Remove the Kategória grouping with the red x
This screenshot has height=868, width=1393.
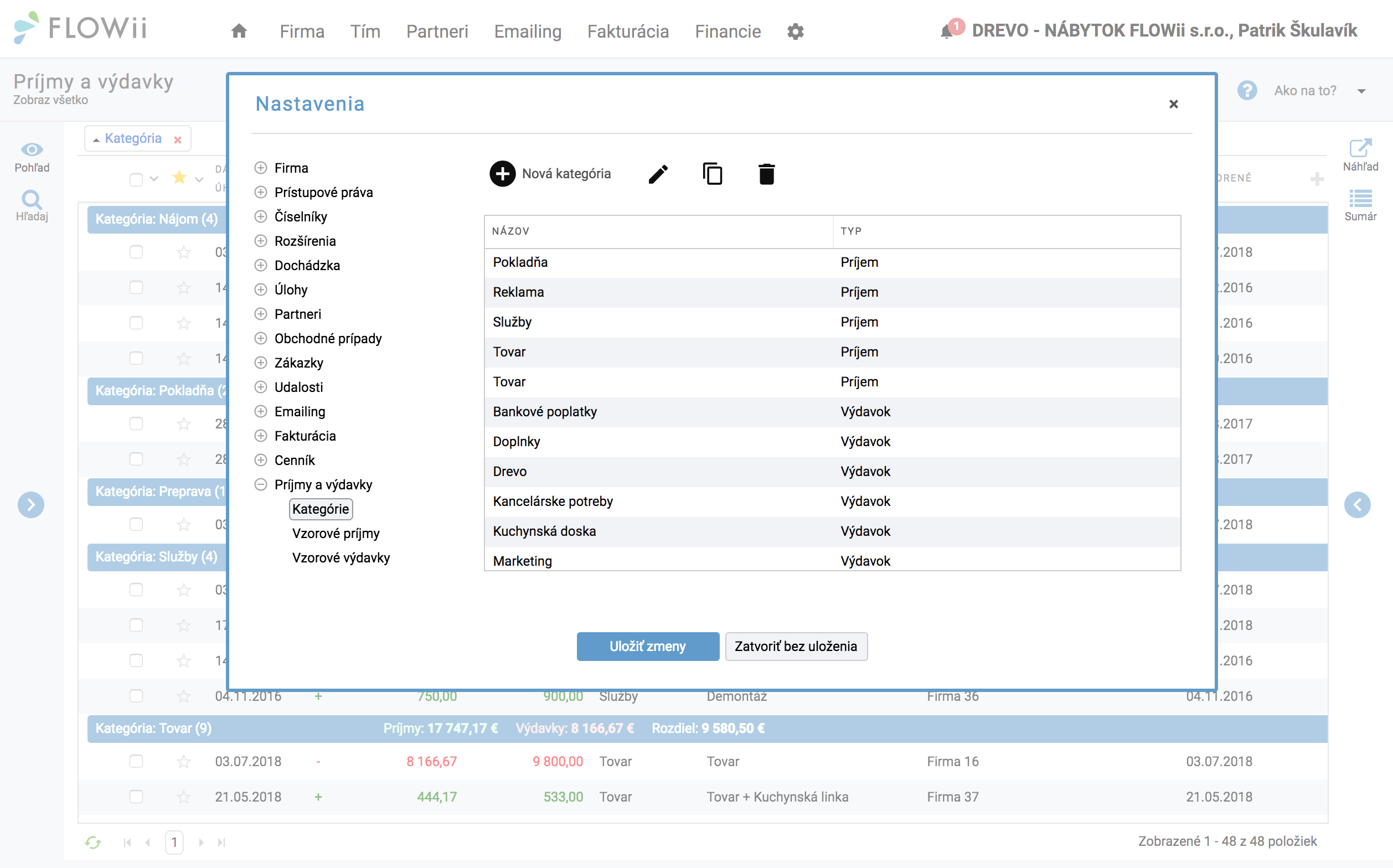click(178, 139)
